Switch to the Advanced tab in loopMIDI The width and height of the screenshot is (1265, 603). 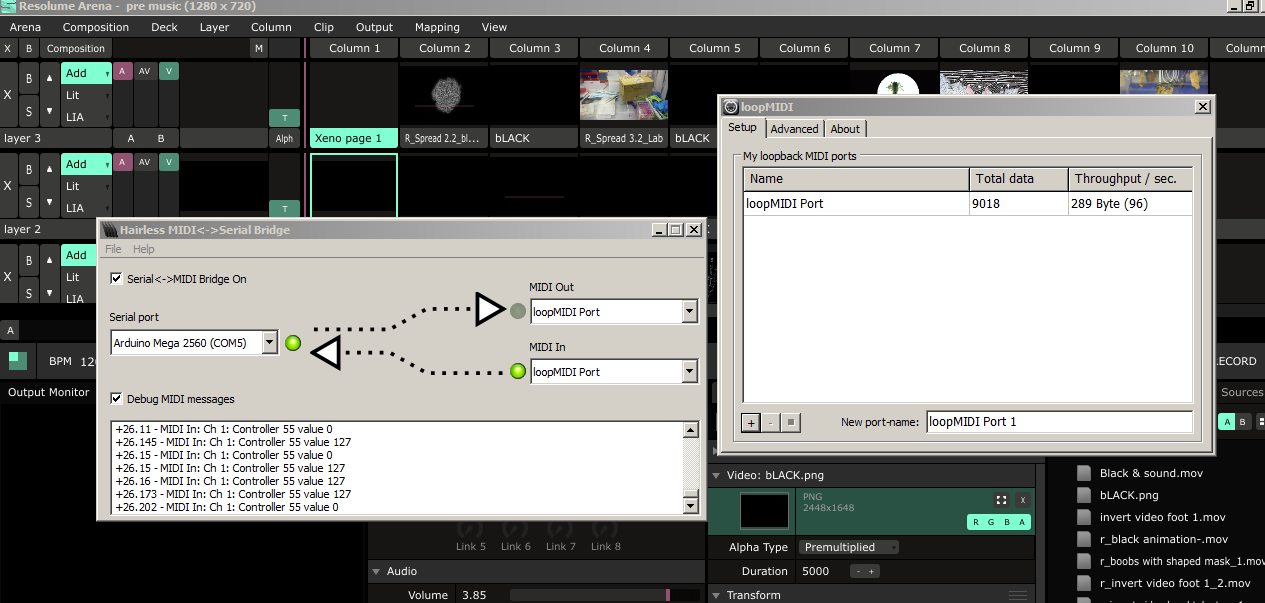pos(795,129)
